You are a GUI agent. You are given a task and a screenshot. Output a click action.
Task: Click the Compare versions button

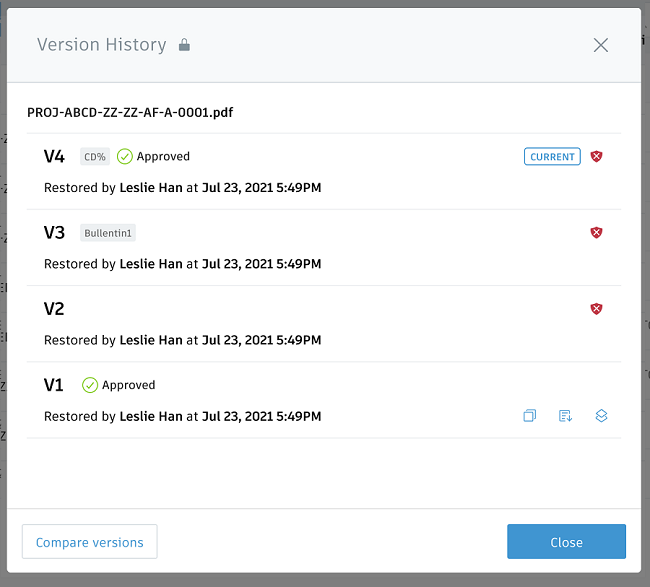click(90, 542)
